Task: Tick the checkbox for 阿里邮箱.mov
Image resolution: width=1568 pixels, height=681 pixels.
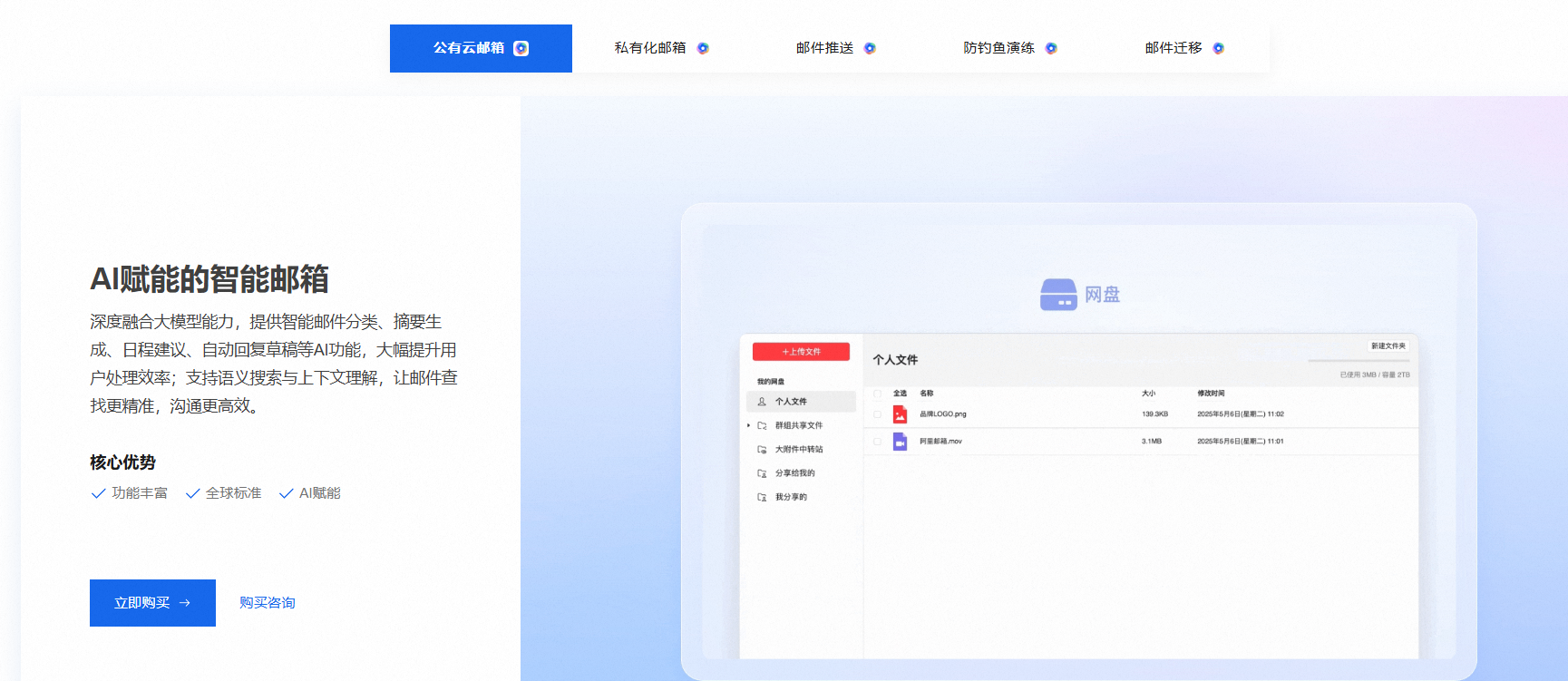Action: (x=877, y=442)
